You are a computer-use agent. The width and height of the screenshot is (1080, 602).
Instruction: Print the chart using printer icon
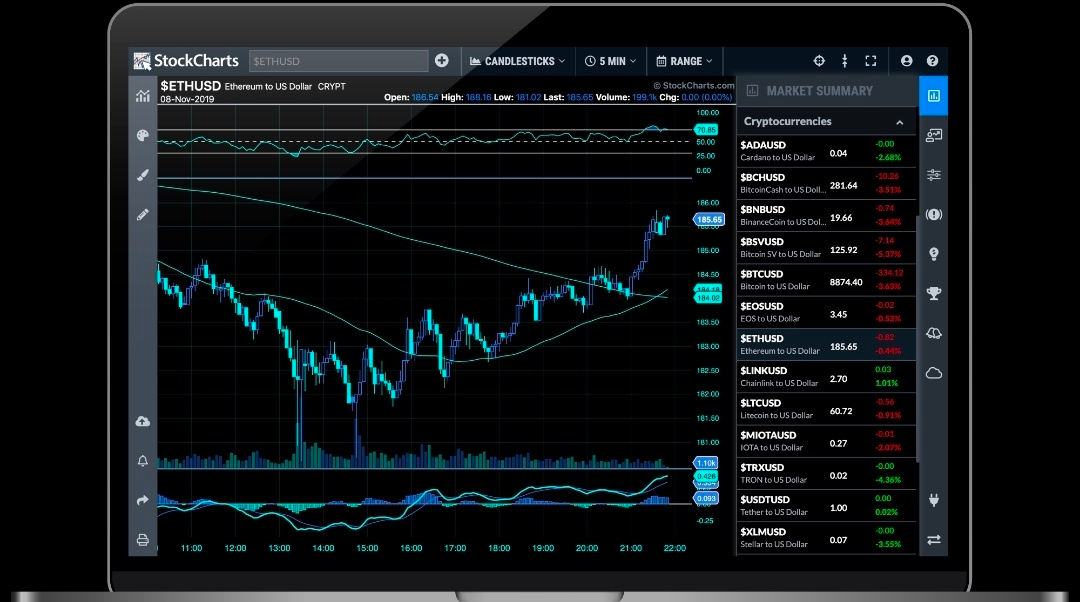coord(142,540)
